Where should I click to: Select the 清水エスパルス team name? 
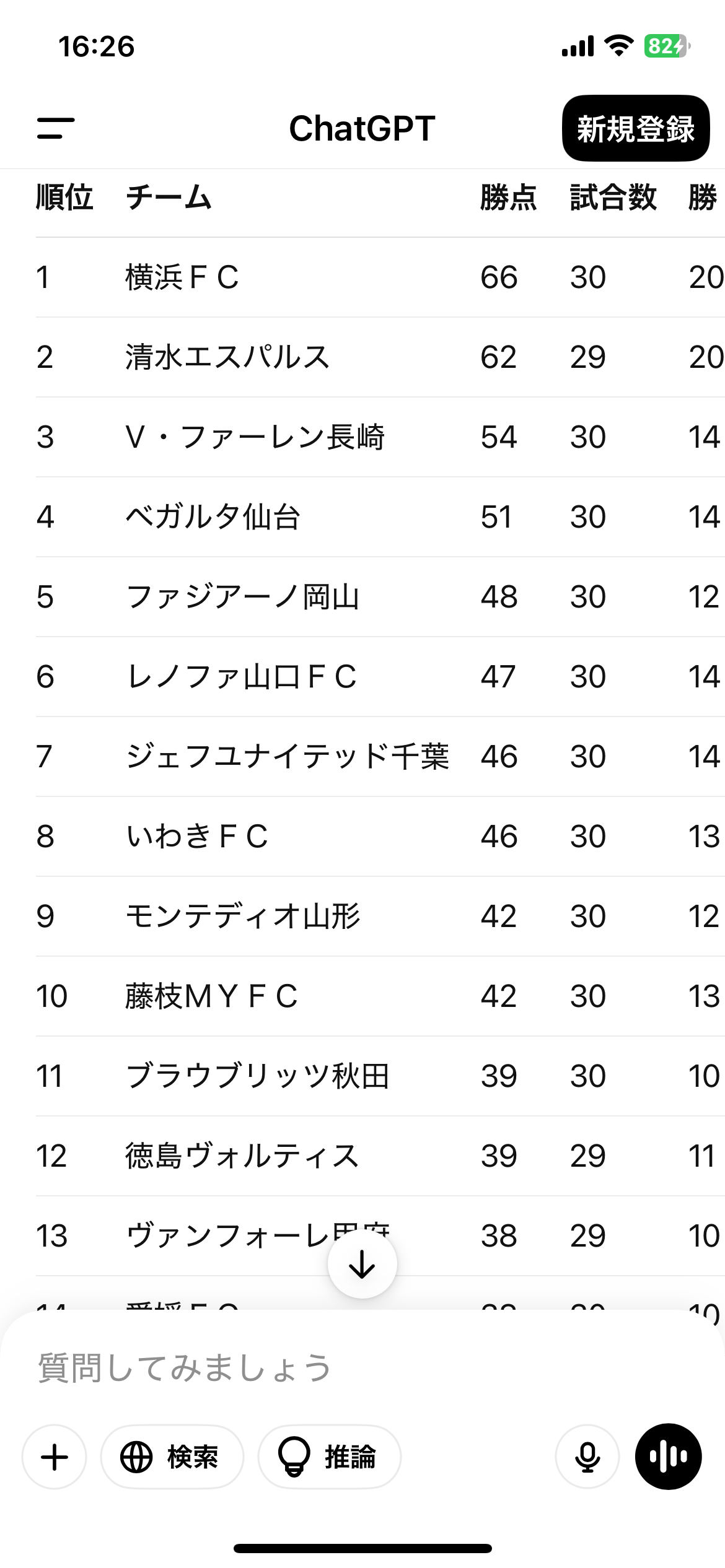227,357
